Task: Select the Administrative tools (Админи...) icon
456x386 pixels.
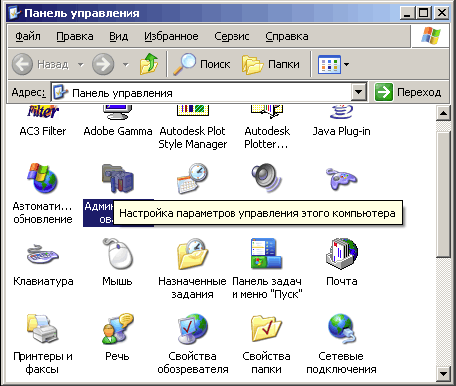Action: click(x=117, y=178)
